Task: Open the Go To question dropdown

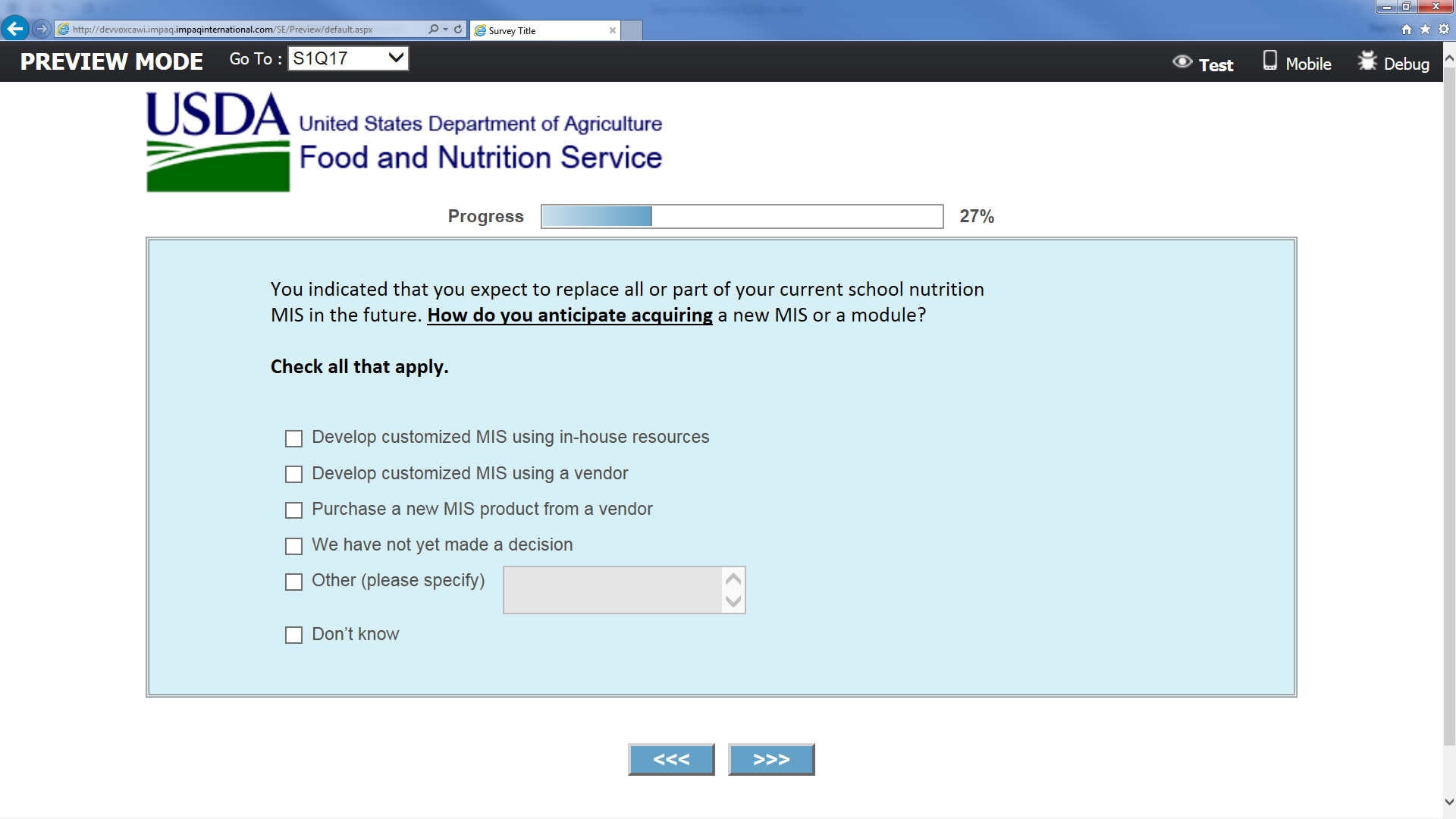Action: coord(348,58)
